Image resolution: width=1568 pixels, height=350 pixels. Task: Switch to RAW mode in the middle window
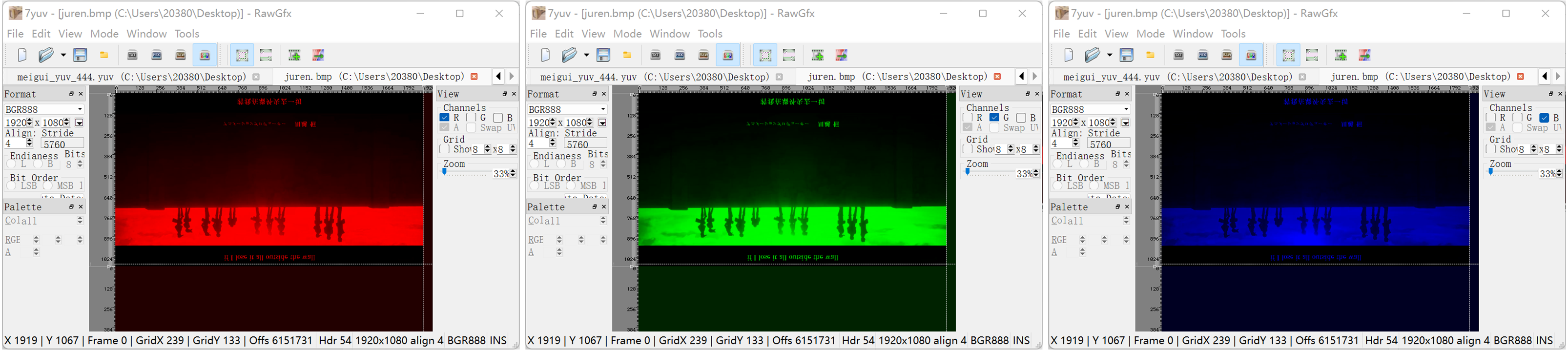703,55
